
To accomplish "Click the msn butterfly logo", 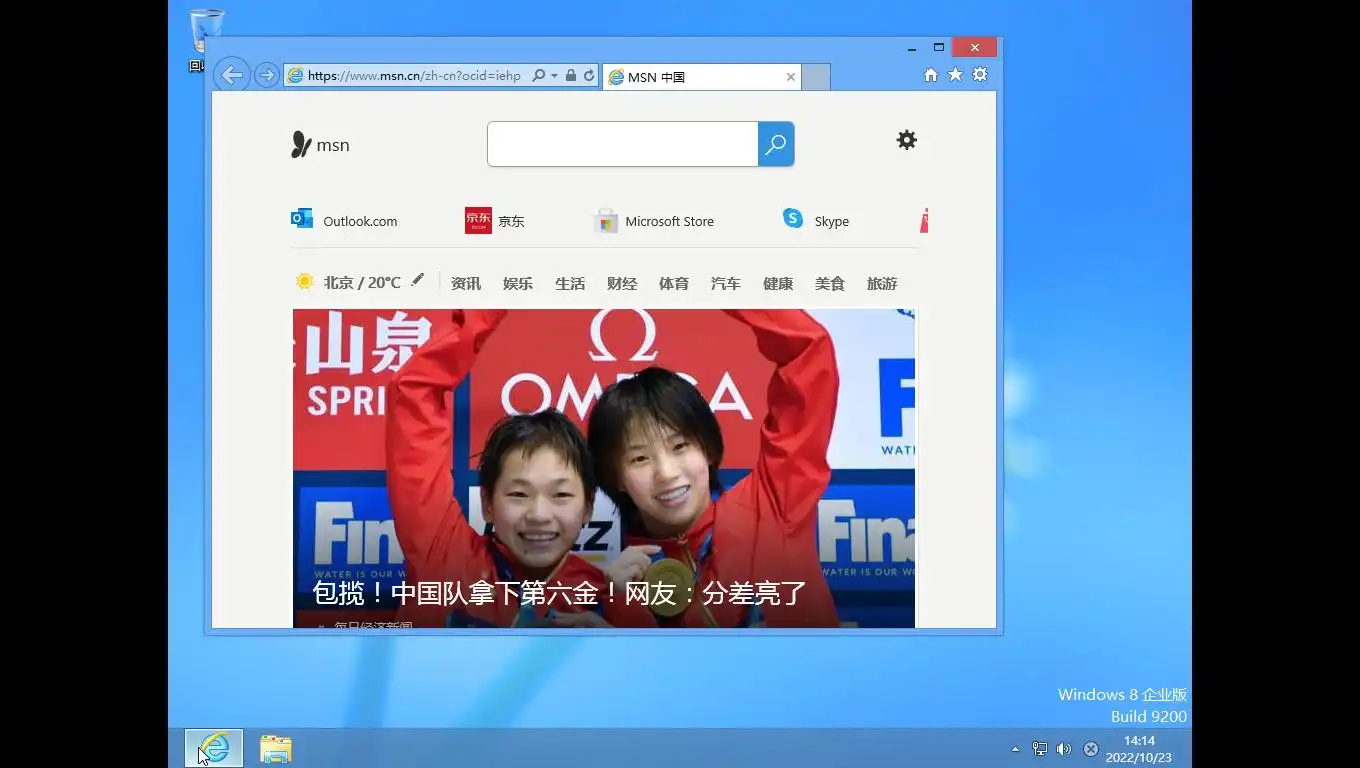I will tap(320, 145).
